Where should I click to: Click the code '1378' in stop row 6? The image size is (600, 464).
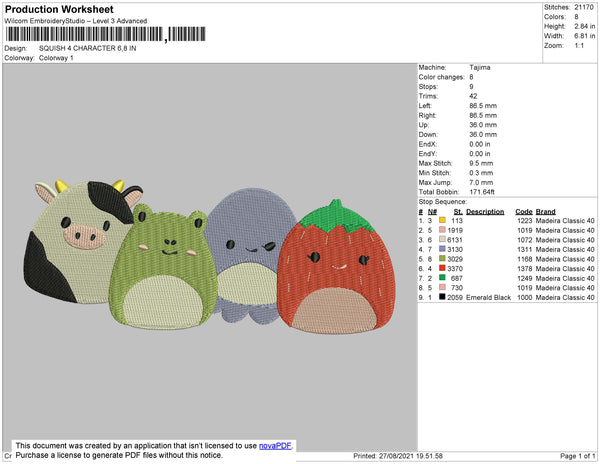(525, 269)
